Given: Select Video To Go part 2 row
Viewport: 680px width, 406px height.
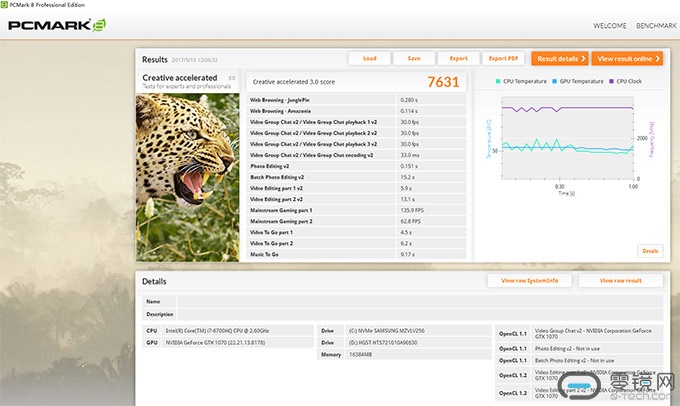Looking at the screenshot, I should click(x=356, y=243).
